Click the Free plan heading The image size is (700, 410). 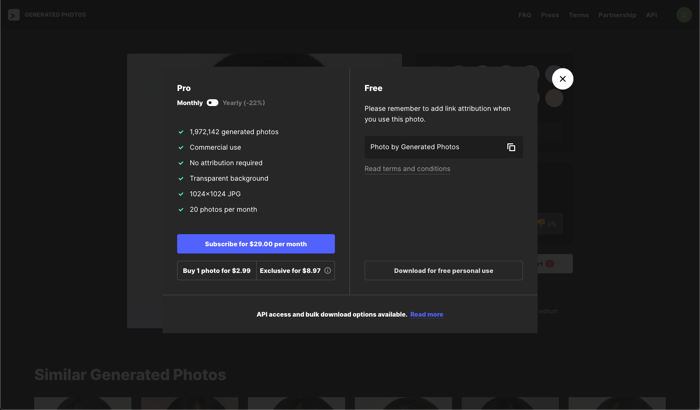(373, 88)
